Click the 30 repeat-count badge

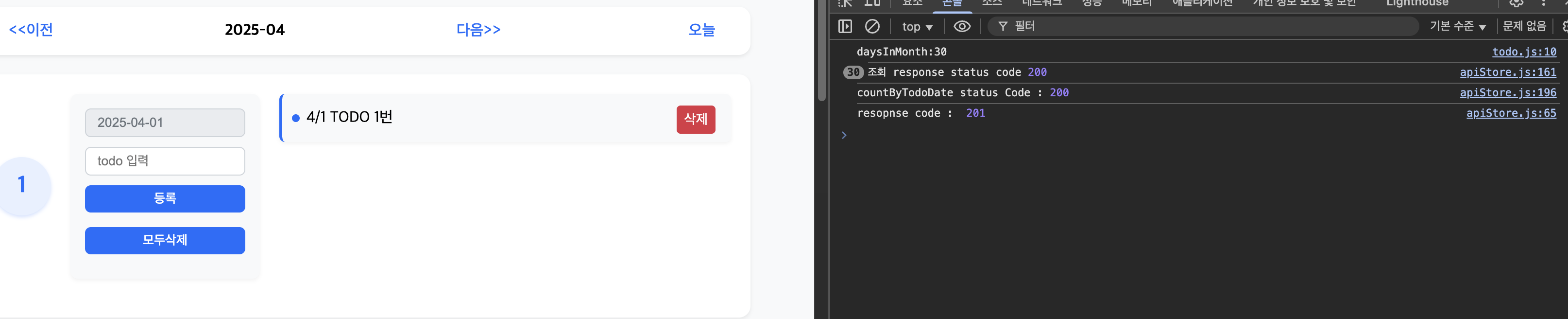(853, 72)
